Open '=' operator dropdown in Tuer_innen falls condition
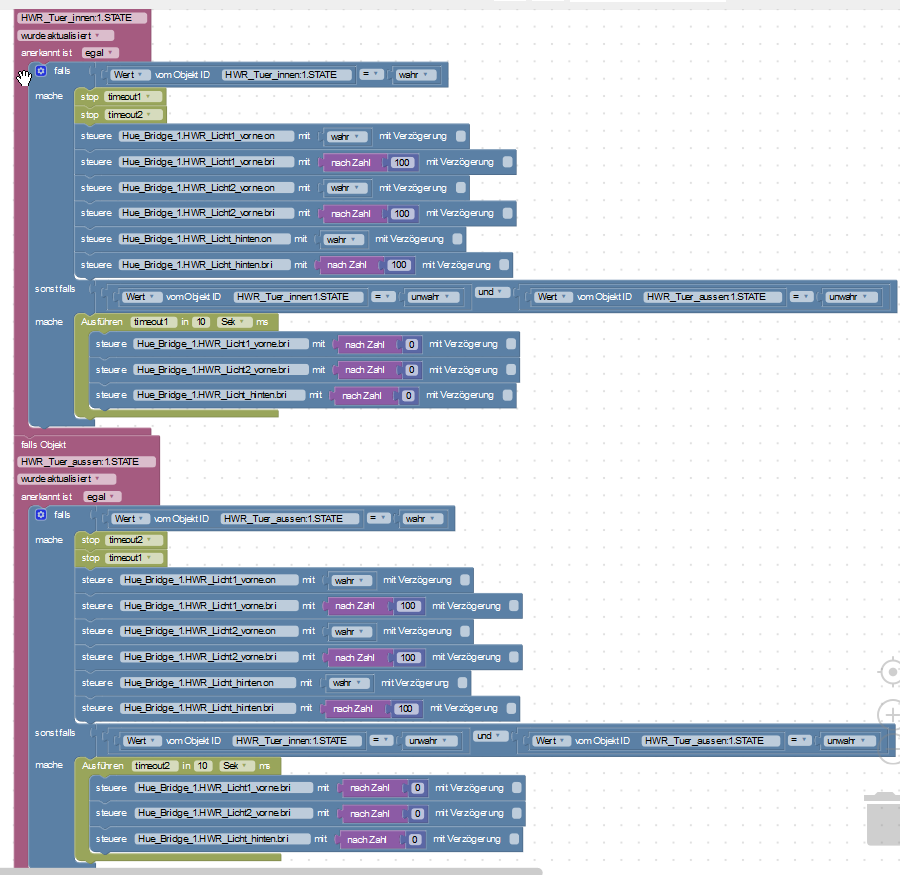Viewport: 900px width, 875px height. [372, 74]
